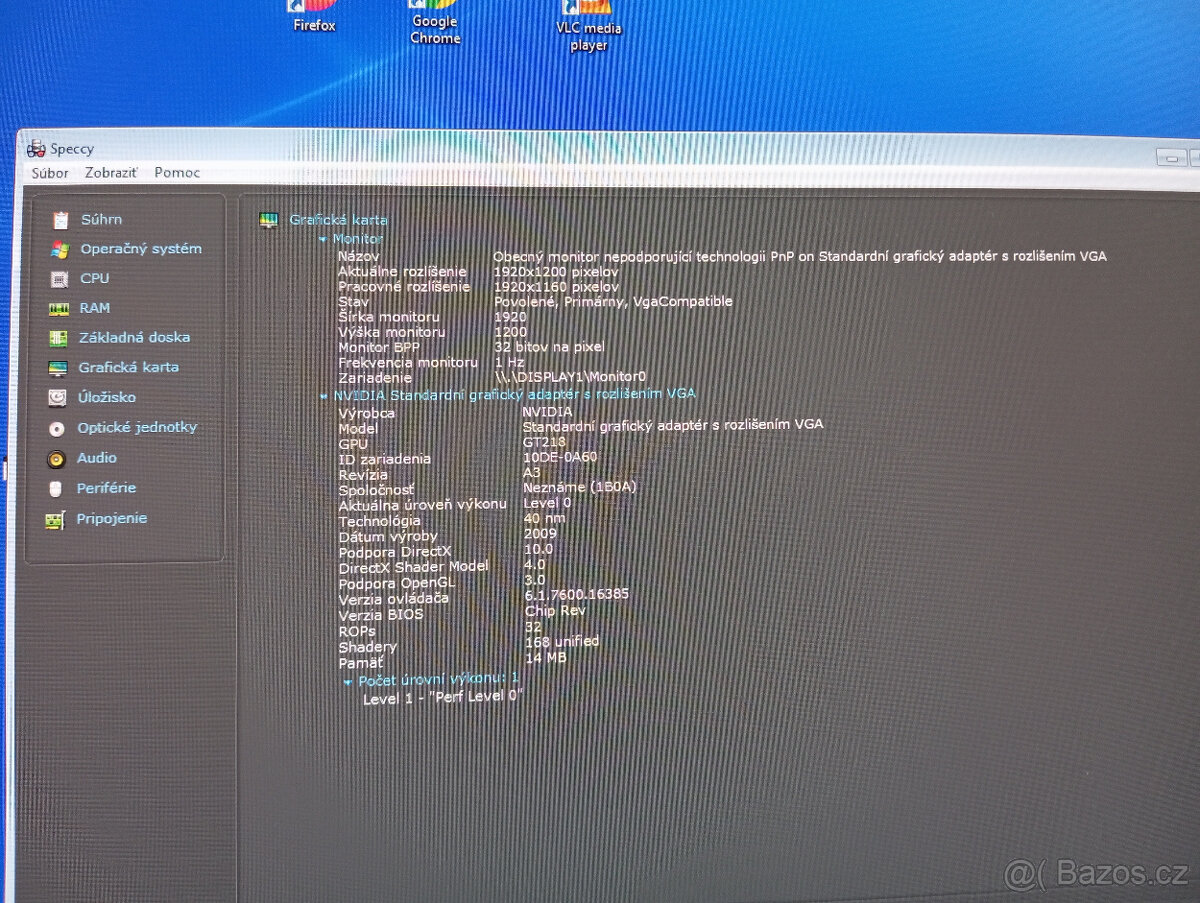Click the Počet úrovní výkonu: 1 heading
The height and width of the screenshot is (903, 1200).
[439, 680]
